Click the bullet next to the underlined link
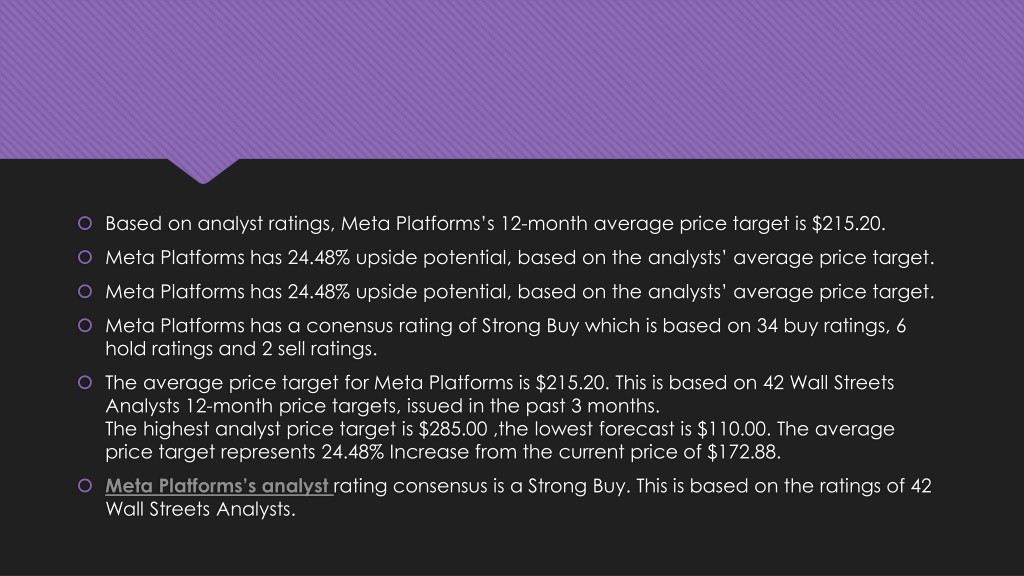The width and height of the screenshot is (1024, 576). 85,485
